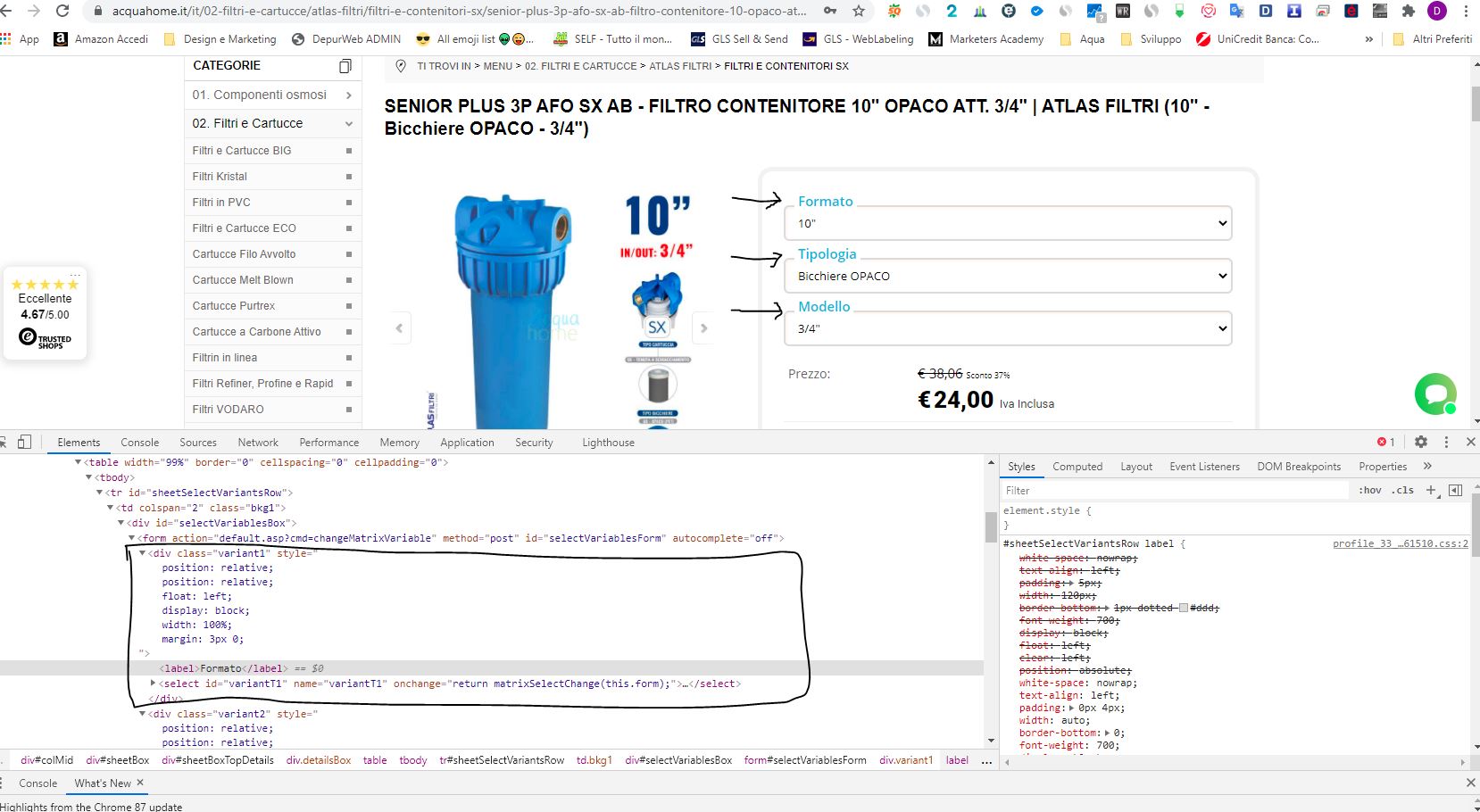Add a new style rule with plus icon
Image resolution: width=1480 pixels, height=812 pixels.
(1431, 490)
